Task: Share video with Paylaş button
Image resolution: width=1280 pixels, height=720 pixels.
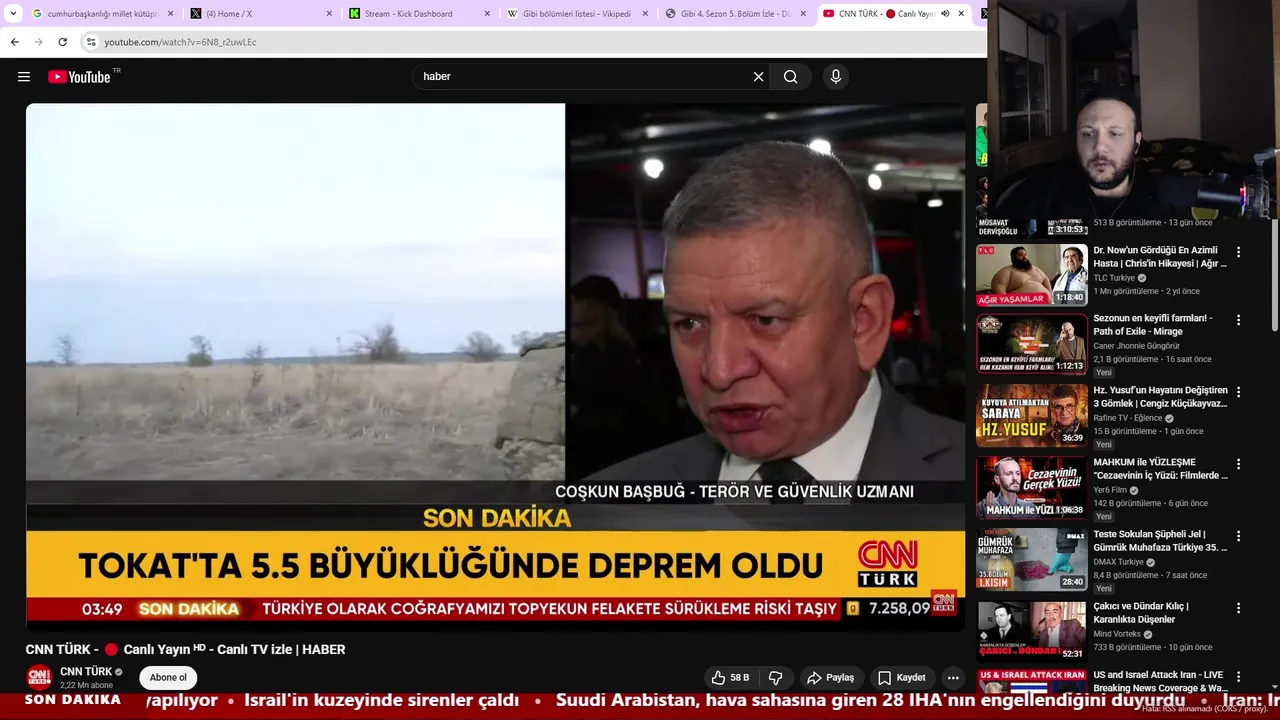Action: (x=831, y=678)
